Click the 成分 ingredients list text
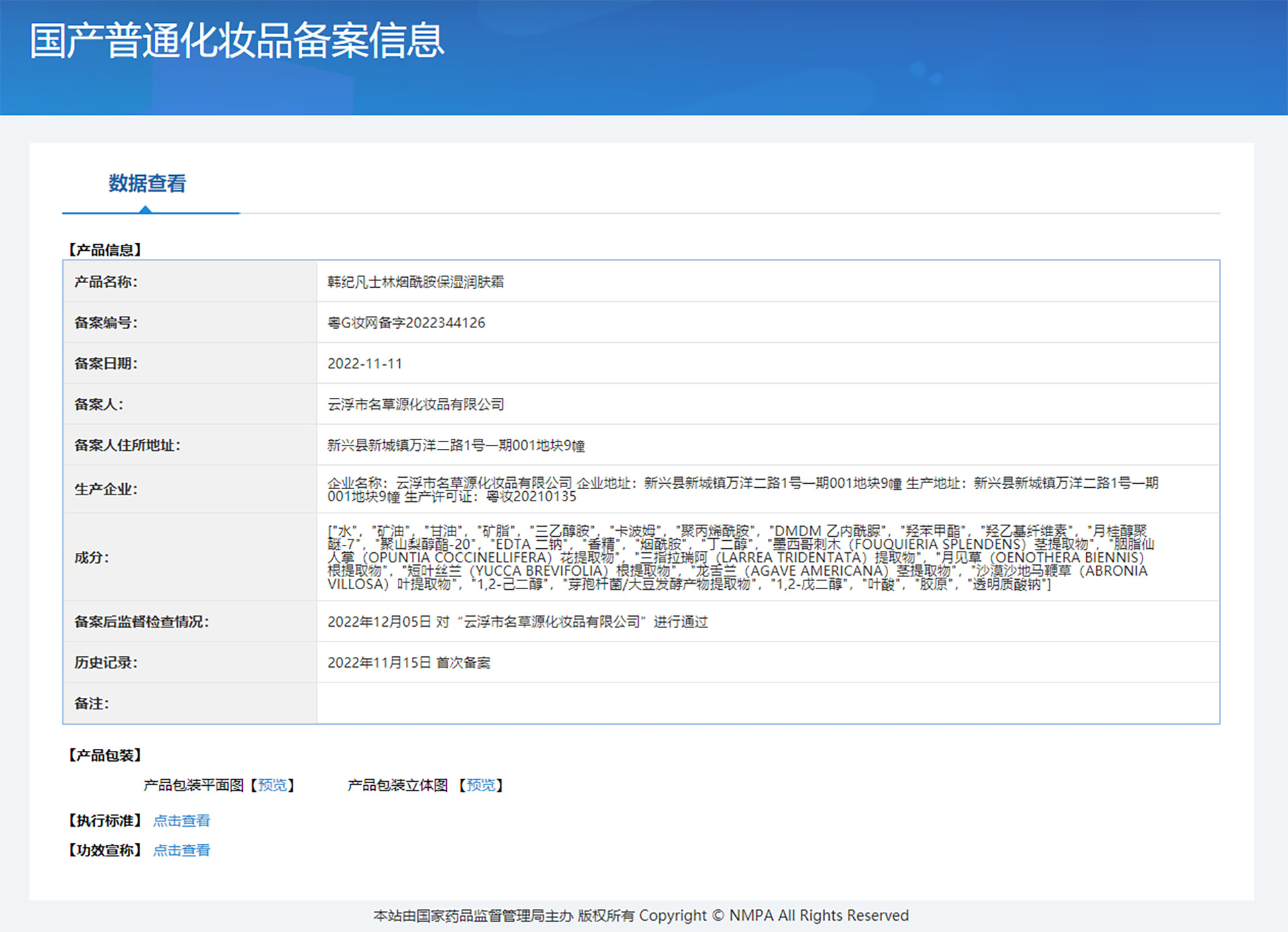Viewport: 1288px width, 932px height. 738,558
